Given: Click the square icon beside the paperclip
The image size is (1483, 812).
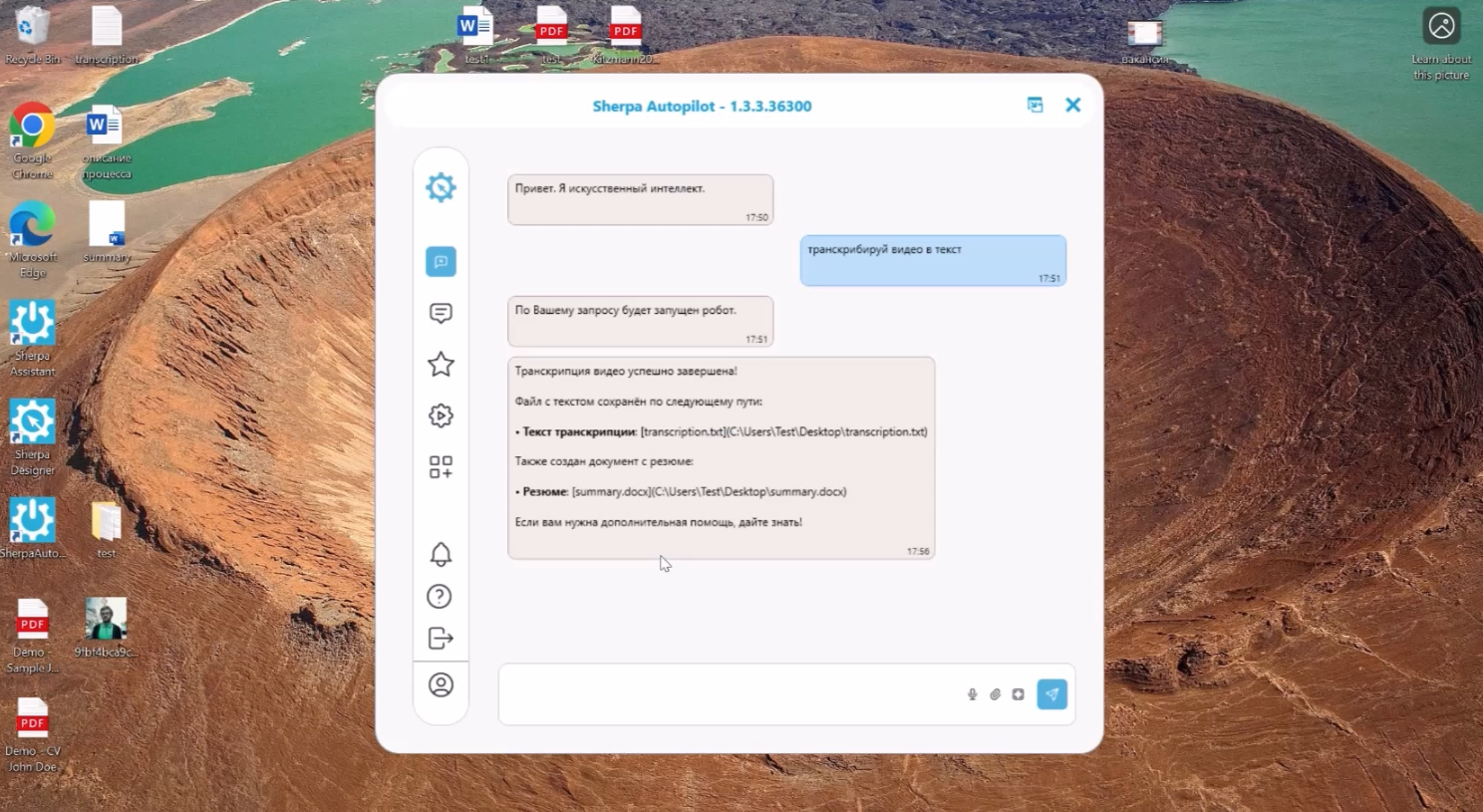Looking at the screenshot, I should point(1018,694).
